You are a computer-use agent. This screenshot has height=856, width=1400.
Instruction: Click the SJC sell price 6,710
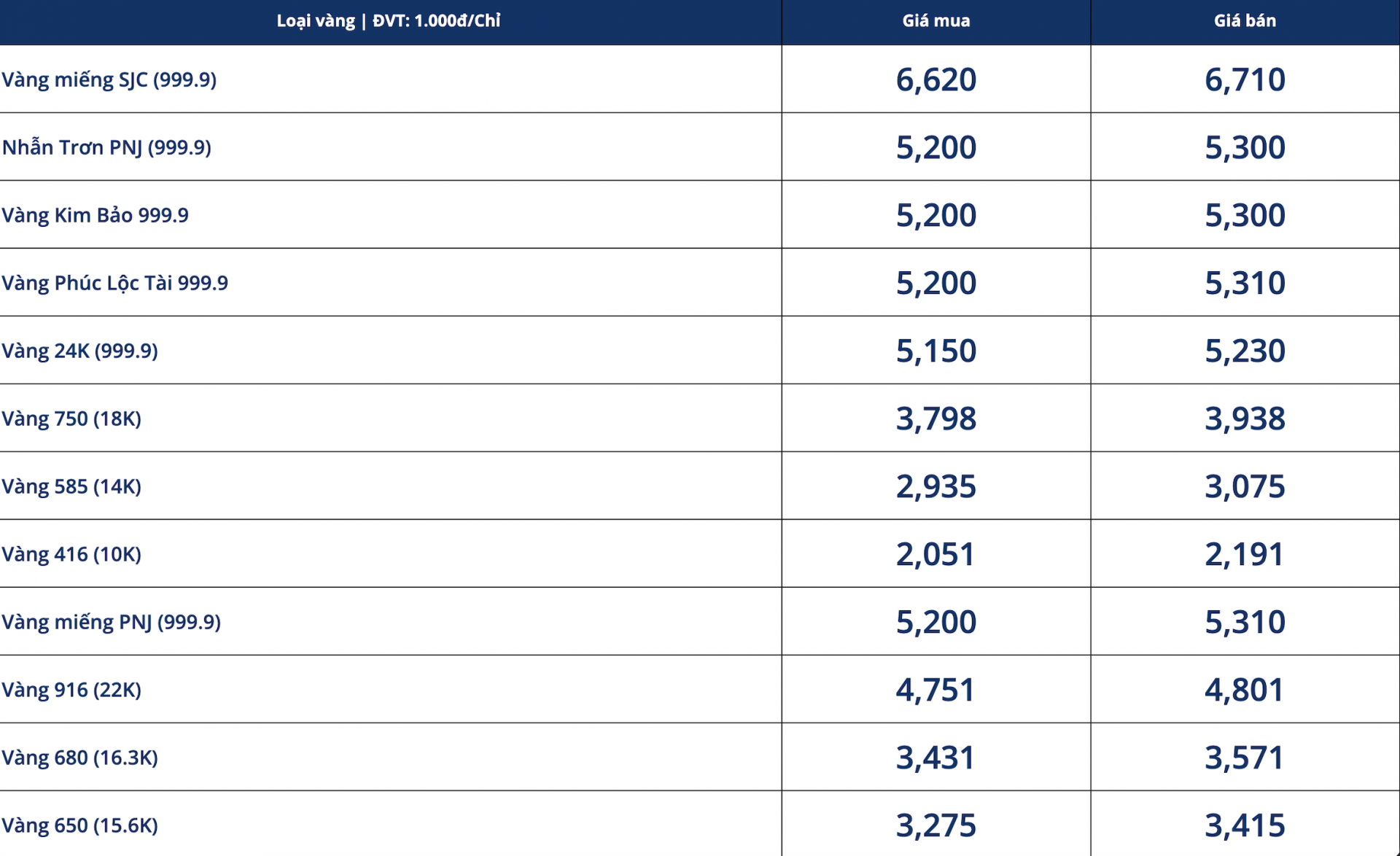pyautogui.click(x=1245, y=79)
